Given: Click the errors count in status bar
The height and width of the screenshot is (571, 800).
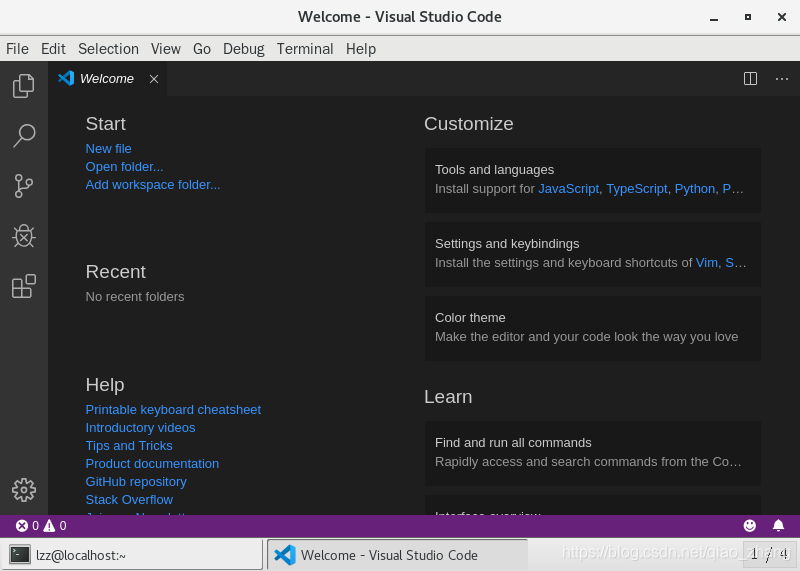Looking at the screenshot, I should (27, 526).
